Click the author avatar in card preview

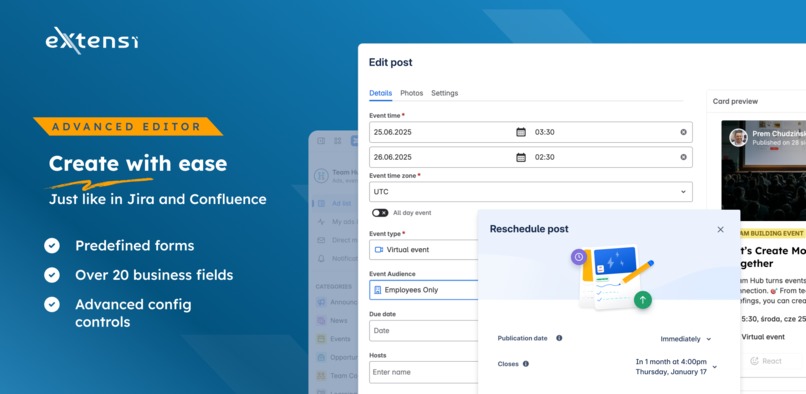pyautogui.click(x=738, y=137)
